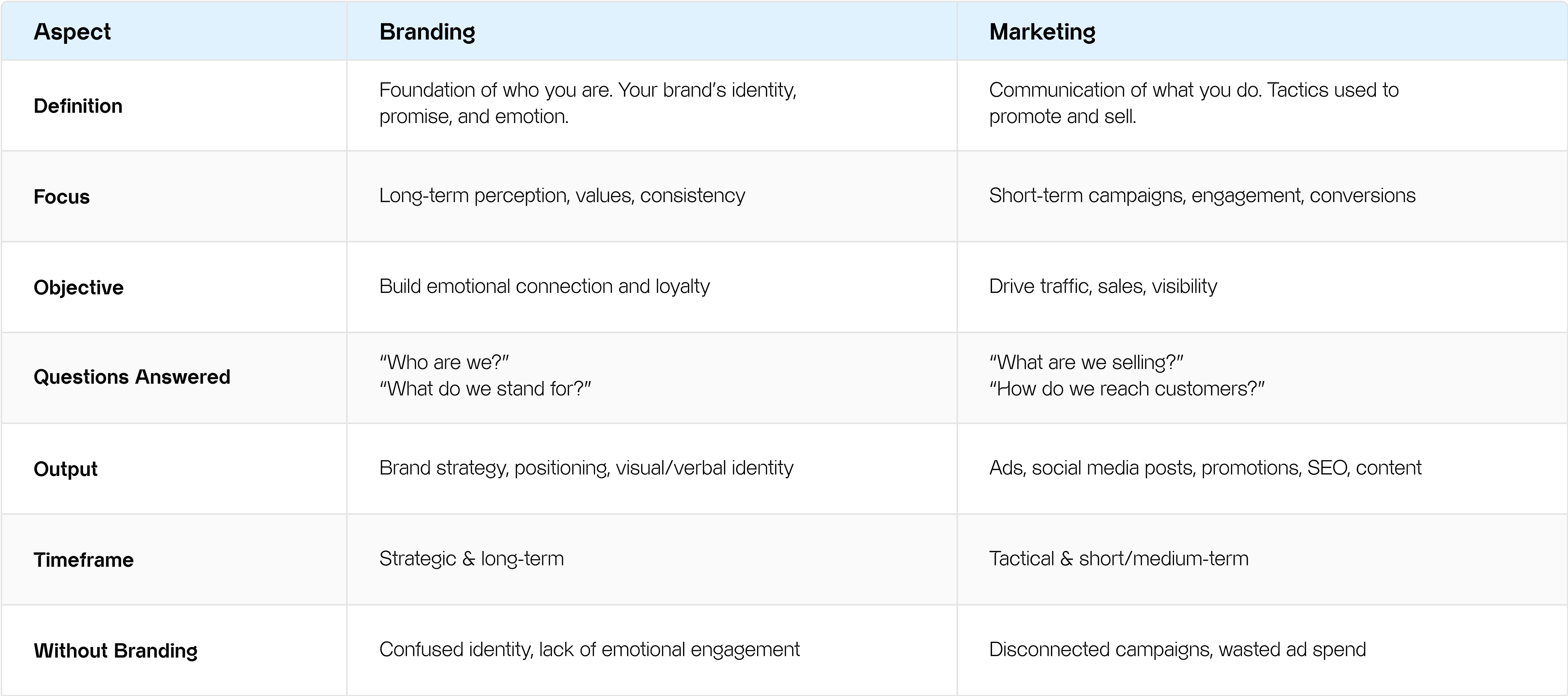The height and width of the screenshot is (696, 1568).
Task: Click 'Strategic & long-term' cell
Action: coord(652,559)
